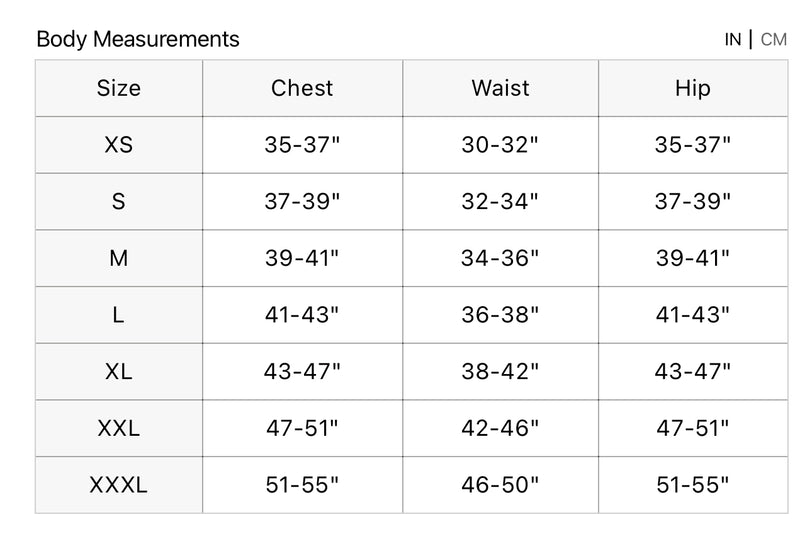Screen dimensions: 800x546
Task: Click the XS chest value 35-37"
Action: click(302, 145)
